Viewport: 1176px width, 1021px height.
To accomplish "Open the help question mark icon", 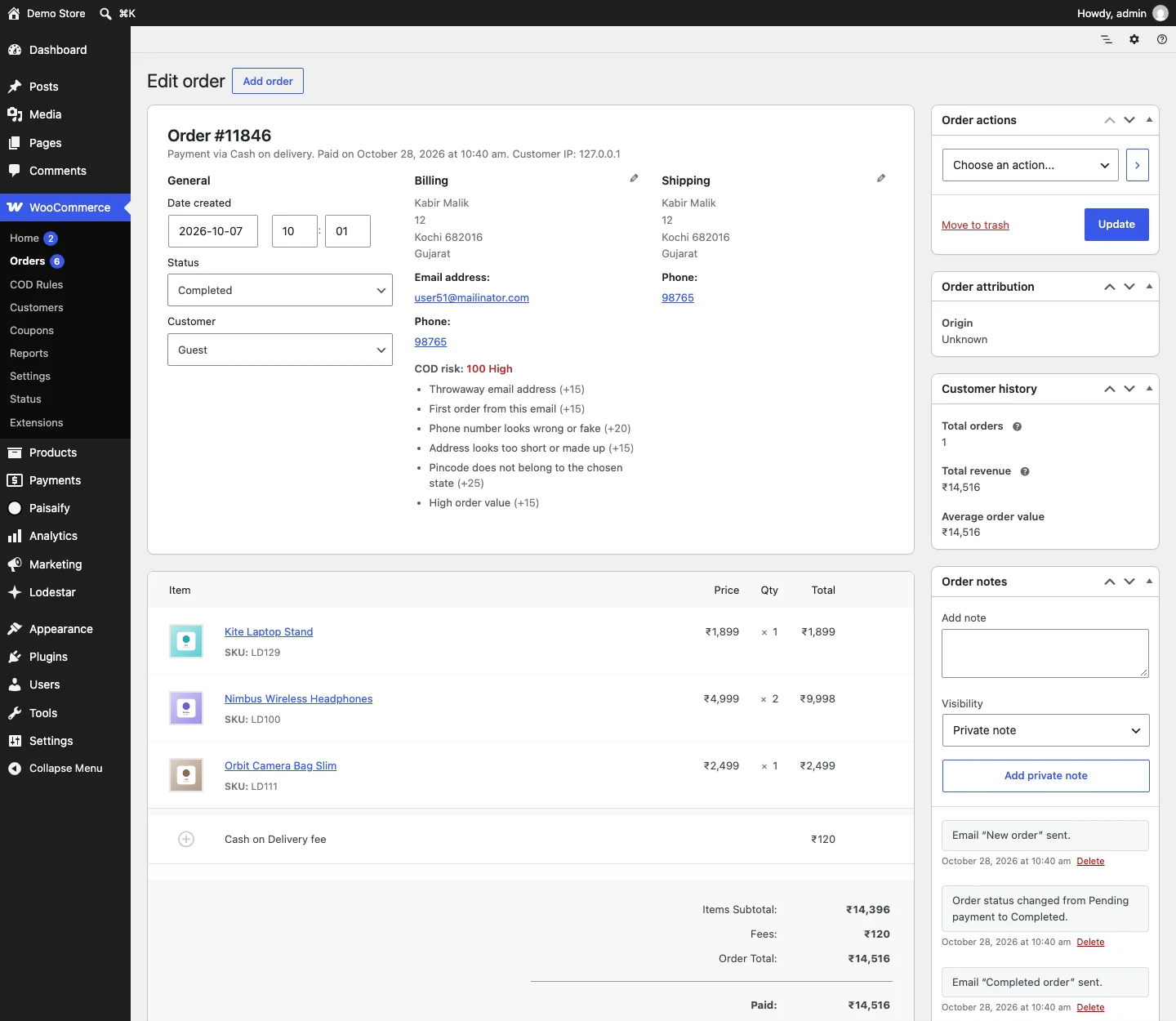I will pos(1162,39).
